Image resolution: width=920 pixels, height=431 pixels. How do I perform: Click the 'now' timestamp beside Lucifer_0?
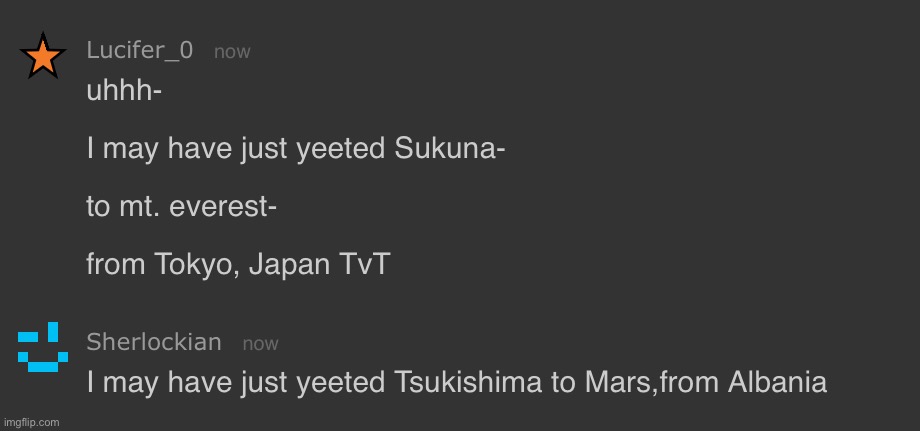tap(232, 52)
